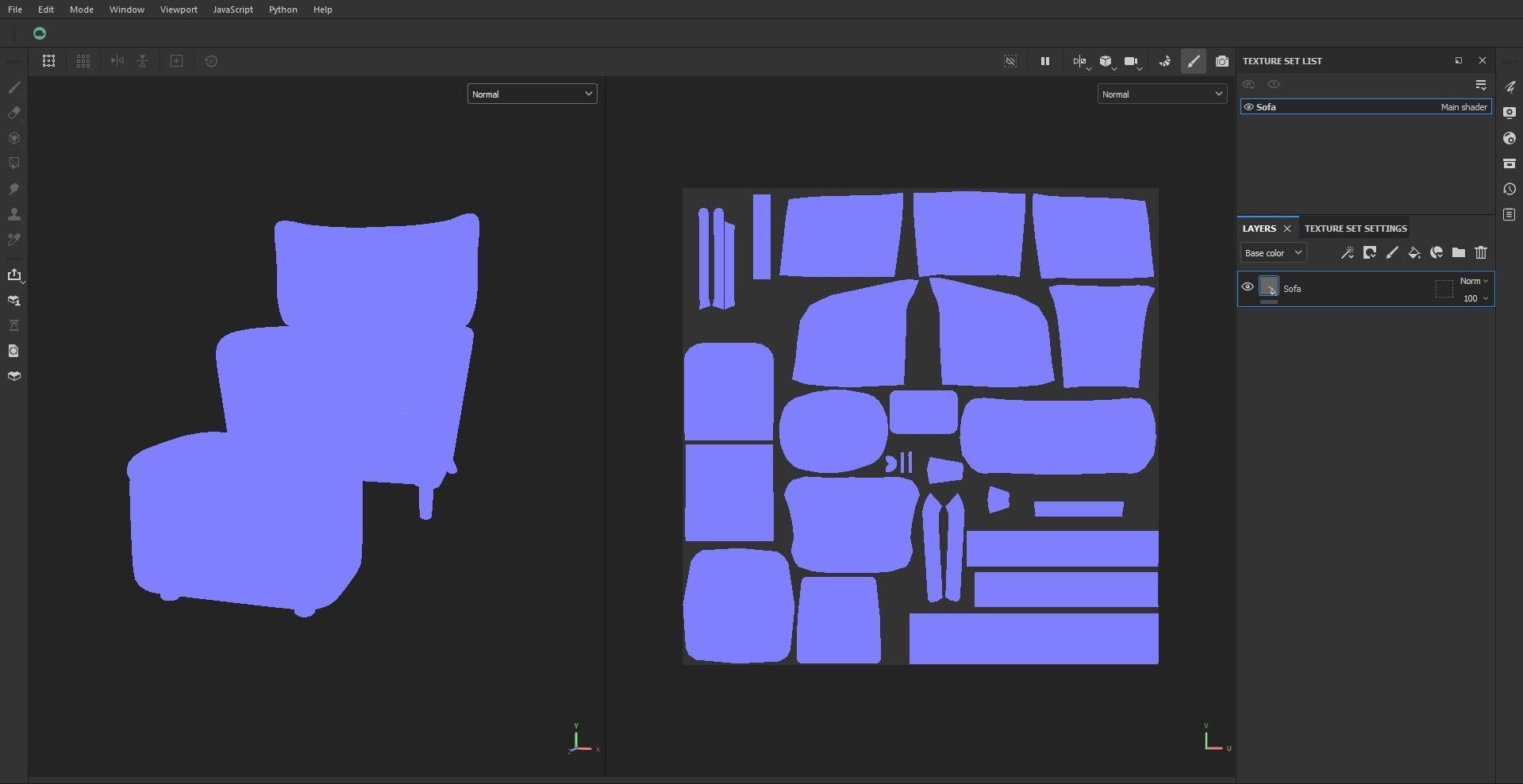The width and height of the screenshot is (1523, 784).
Task: Click the Sofa layer empty mask slot
Action: pos(1444,288)
